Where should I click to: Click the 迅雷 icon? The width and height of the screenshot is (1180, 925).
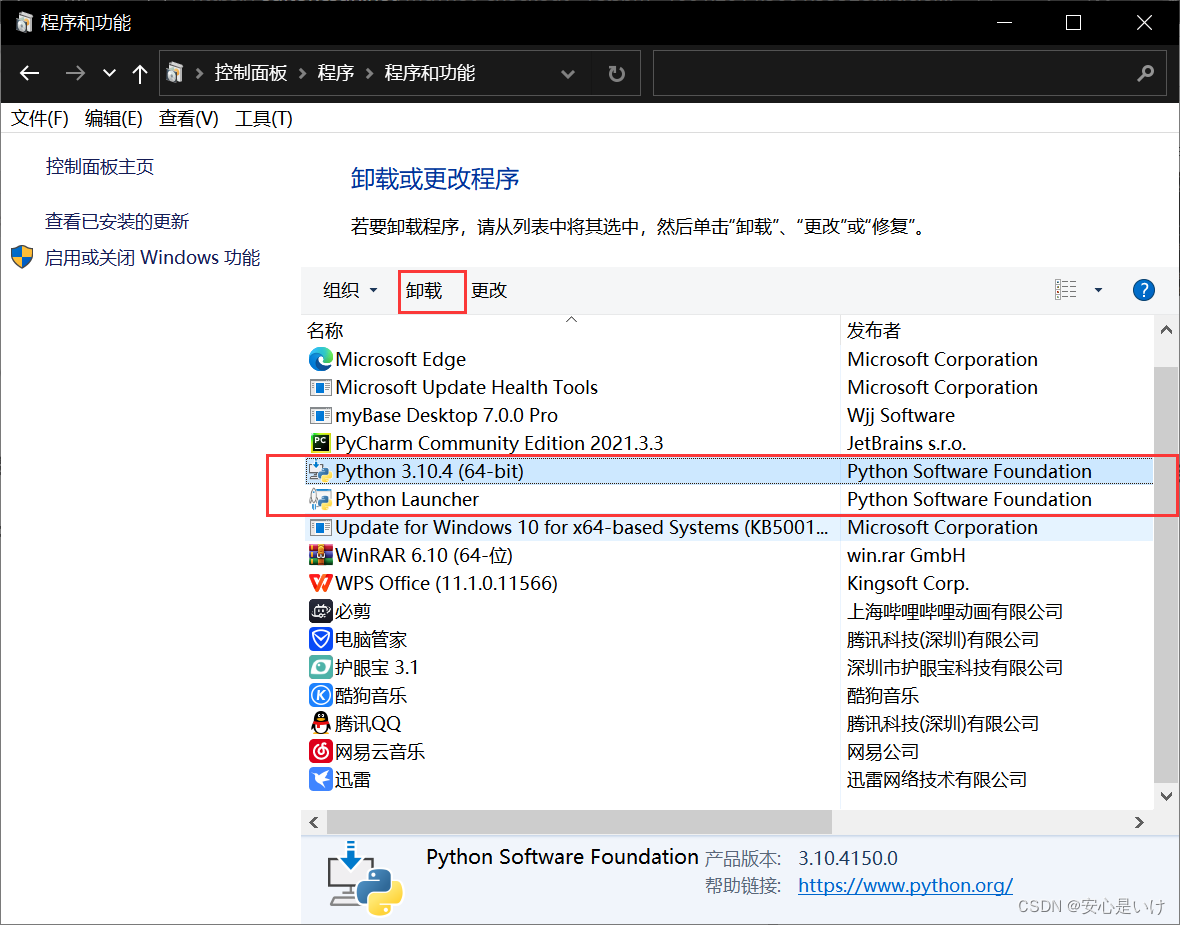[x=321, y=780]
